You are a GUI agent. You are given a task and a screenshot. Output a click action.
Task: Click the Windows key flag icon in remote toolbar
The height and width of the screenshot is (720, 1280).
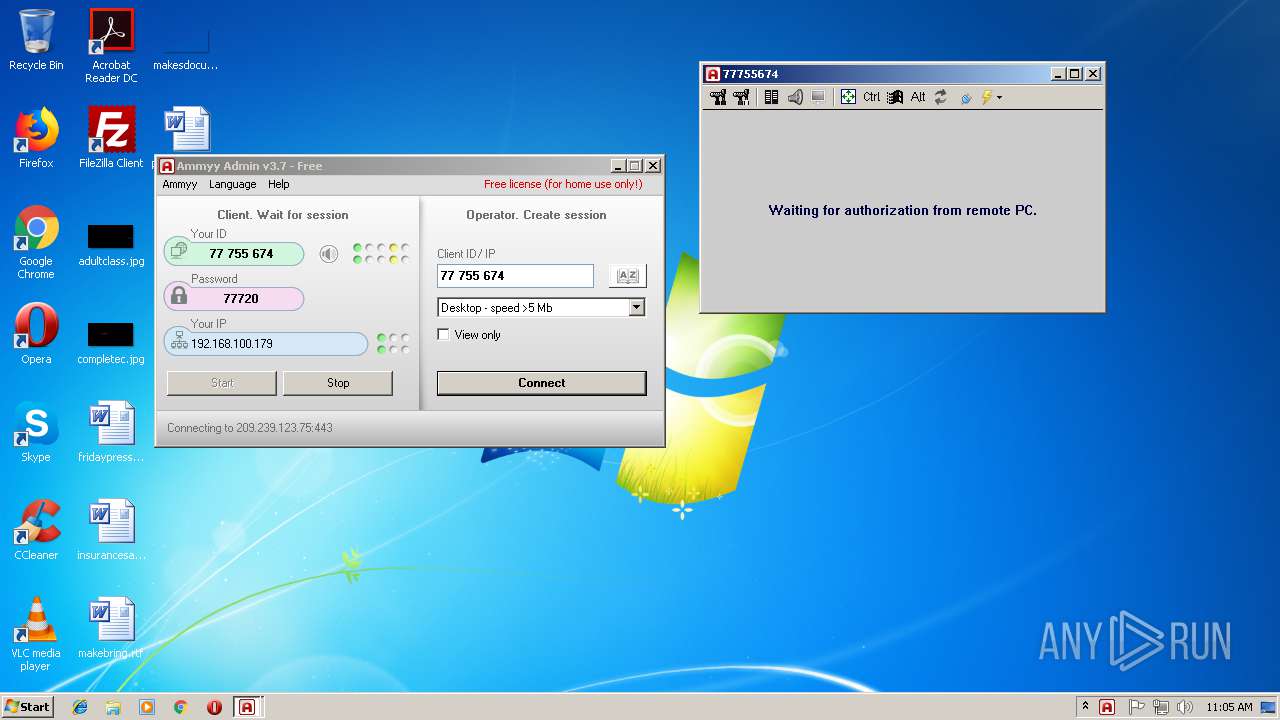(x=895, y=97)
